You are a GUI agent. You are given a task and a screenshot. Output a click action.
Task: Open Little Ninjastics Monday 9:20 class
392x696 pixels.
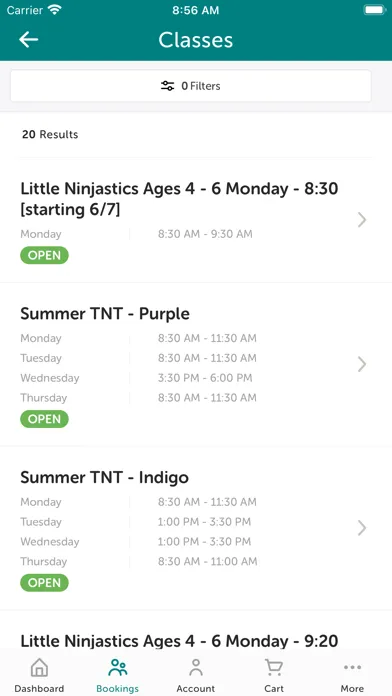click(x=179, y=641)
